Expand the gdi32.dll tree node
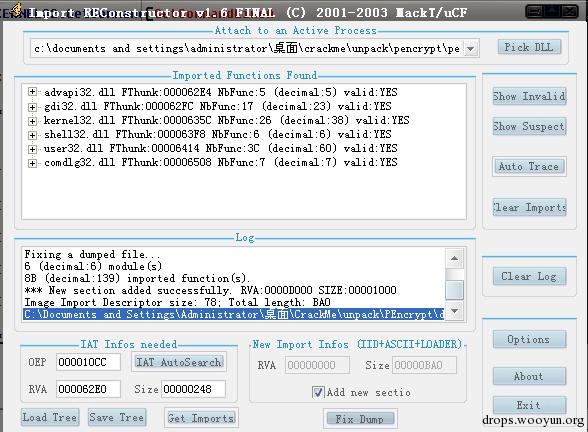Viewport: 588px width, 432px height. [x=33, y=107]
